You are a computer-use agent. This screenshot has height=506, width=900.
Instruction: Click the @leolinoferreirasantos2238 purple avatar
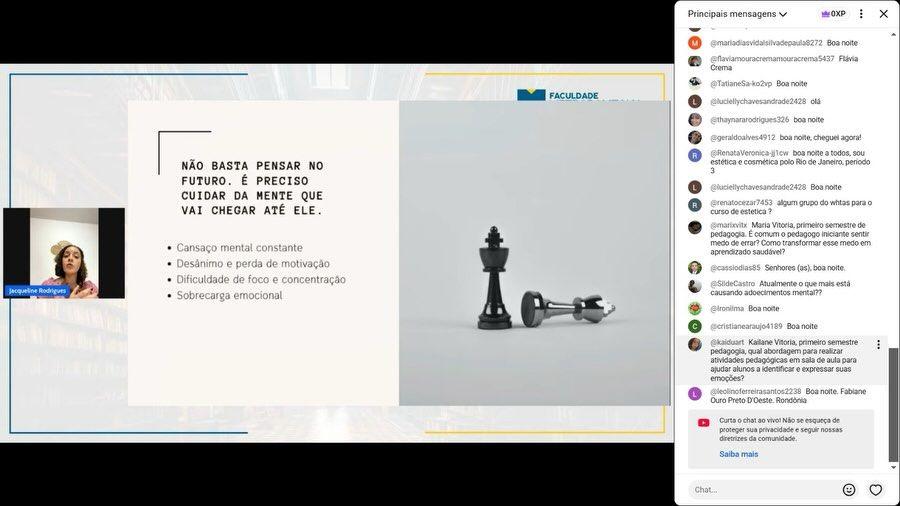[695, 393]
